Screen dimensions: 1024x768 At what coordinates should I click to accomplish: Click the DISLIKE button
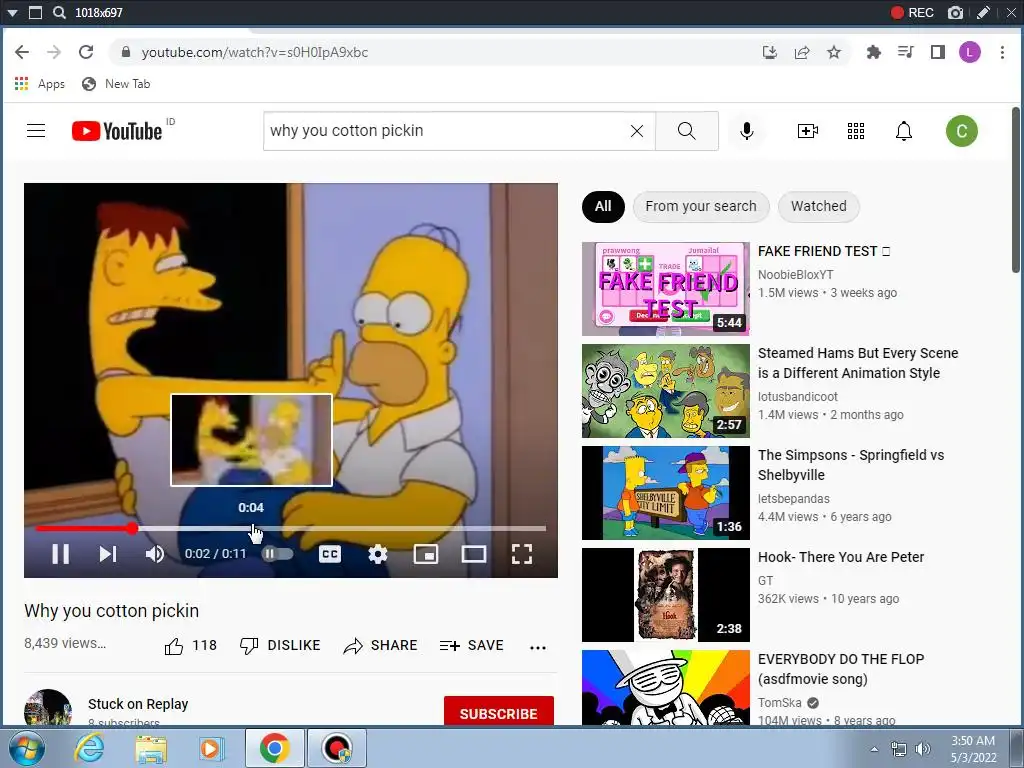(x=280, y=646)
